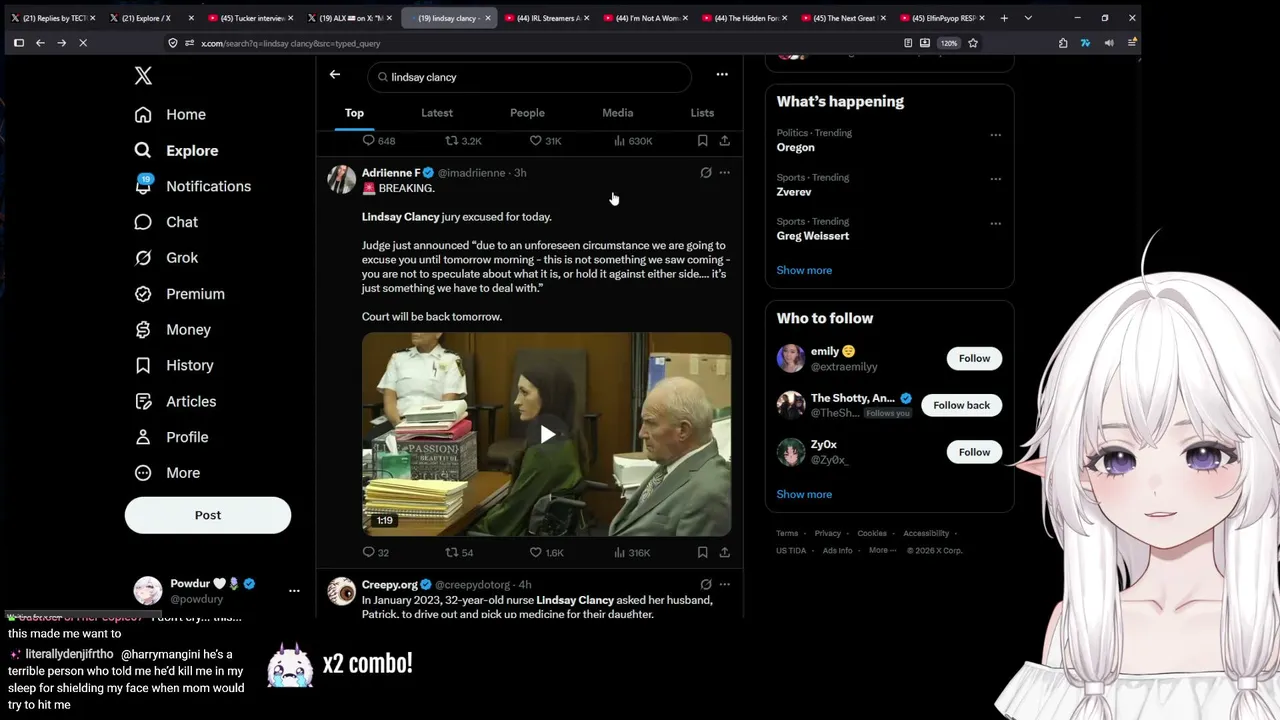This screenshot has width=1280, height=720.
Task: Bookmark Adrienne F's post
Action: [x=702, y=552]
